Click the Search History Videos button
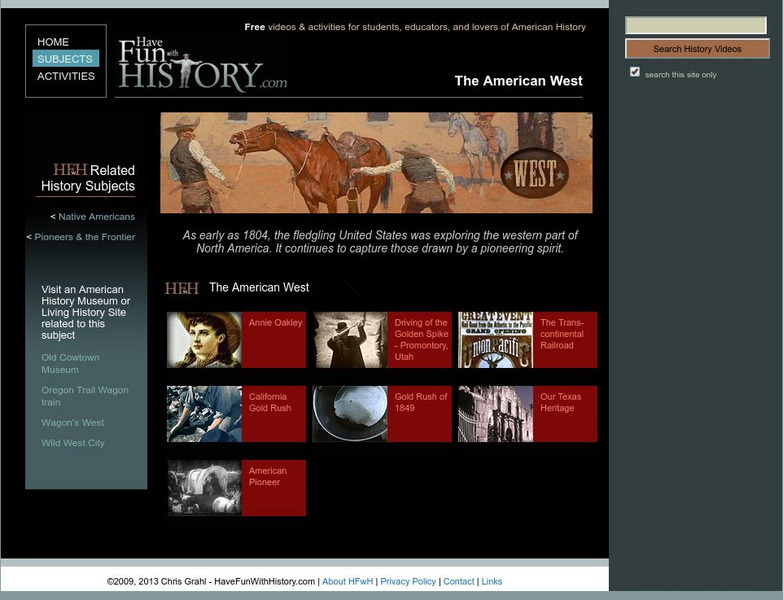This screenshot has height=600, width=783. tap(697, 49)
